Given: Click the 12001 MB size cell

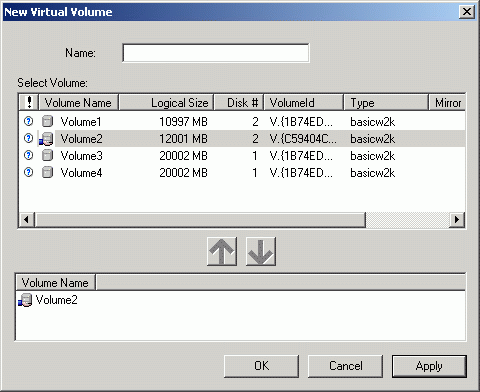Looking at the screenshot, I should point(183,139).
